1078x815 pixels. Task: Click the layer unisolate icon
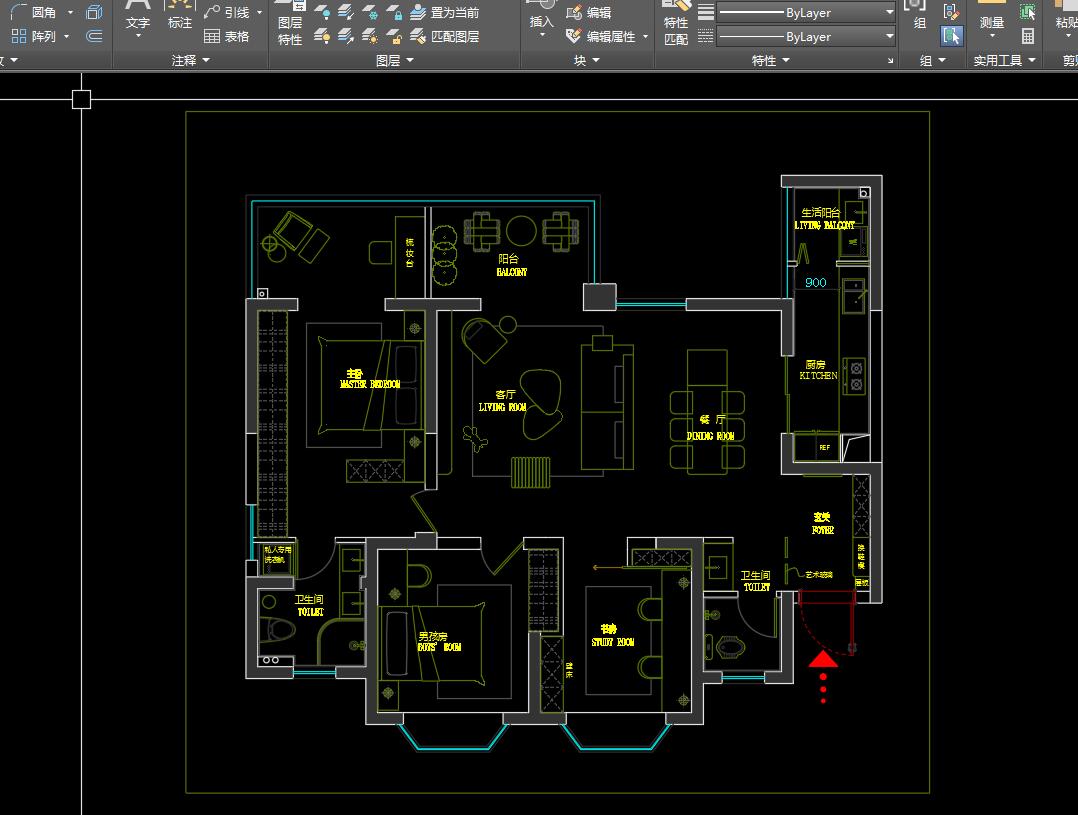click(x=346, y=36)
